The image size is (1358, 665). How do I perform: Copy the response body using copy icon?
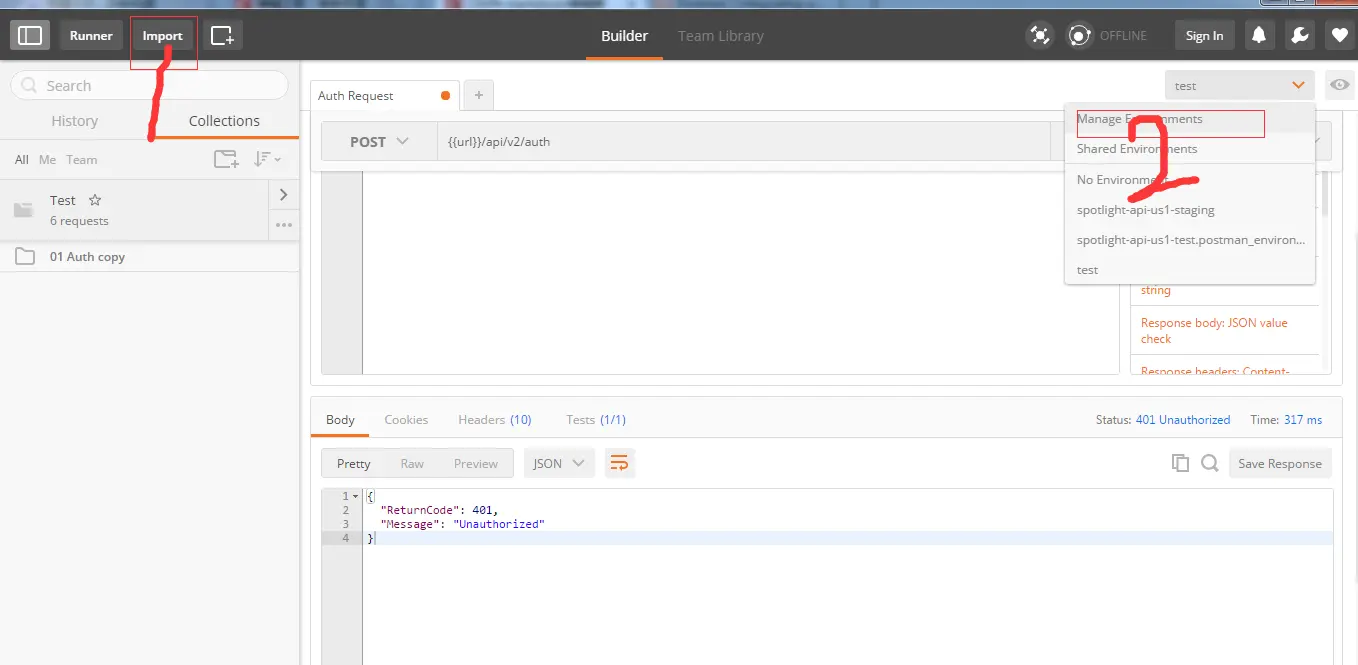tap(1181, 463)
